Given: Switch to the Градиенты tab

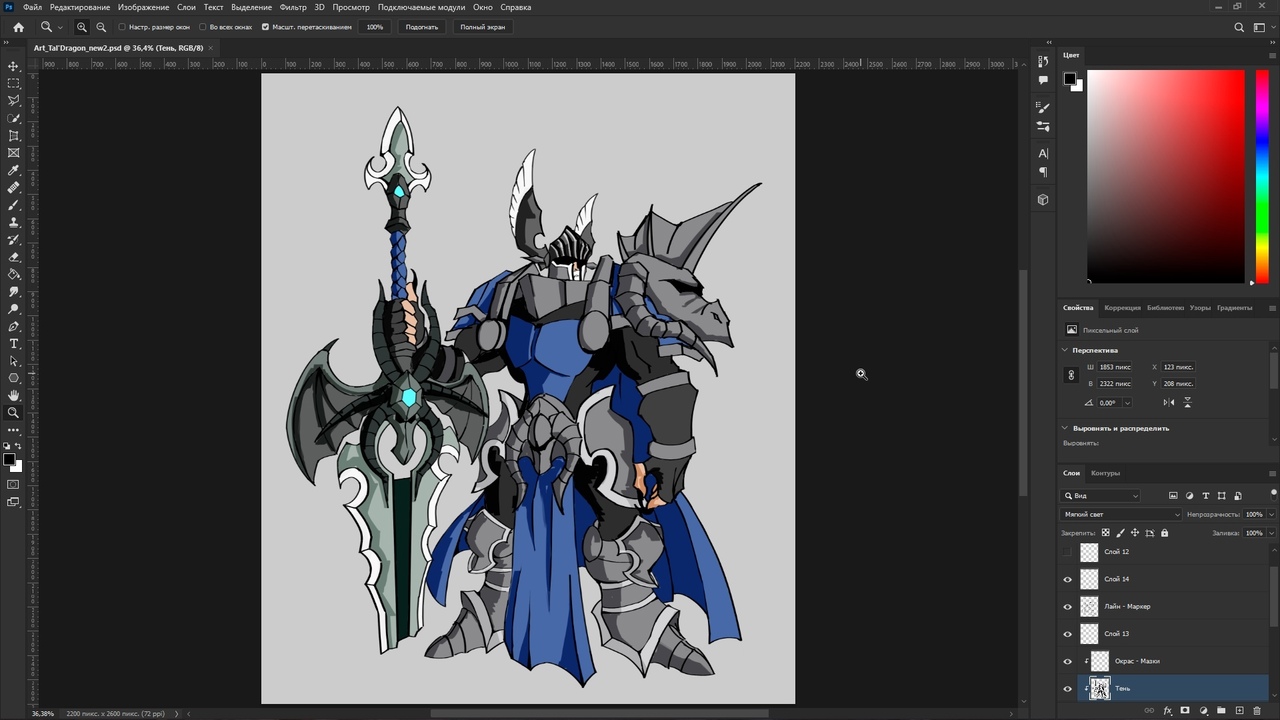Looking at the screenshot, I should click(x=1235, y=308).
